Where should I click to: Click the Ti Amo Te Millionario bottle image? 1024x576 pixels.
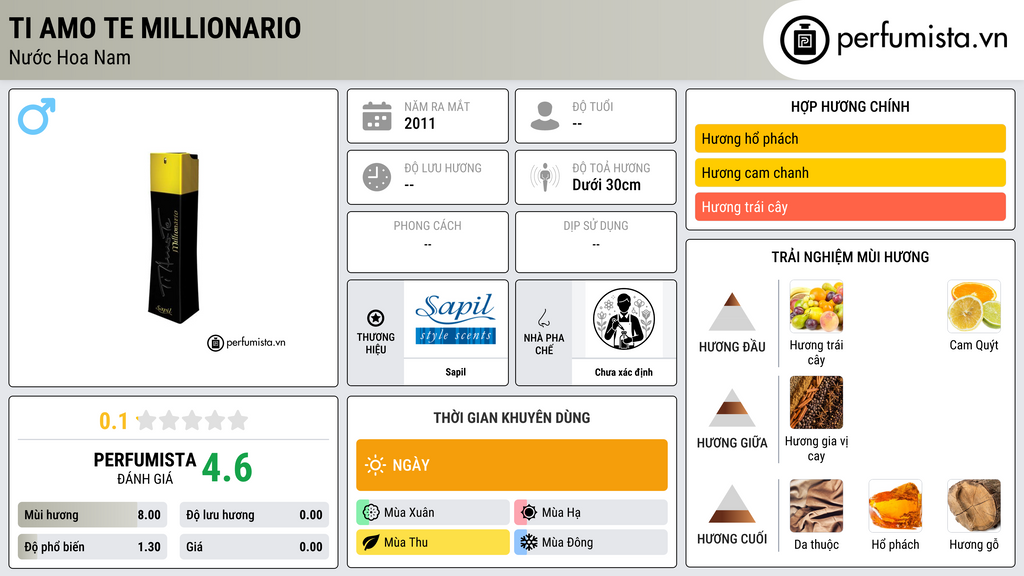(x=174, y=237)
